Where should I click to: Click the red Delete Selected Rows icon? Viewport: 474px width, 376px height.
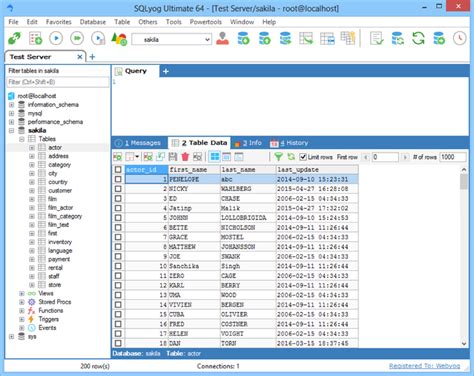click(185, 156)
